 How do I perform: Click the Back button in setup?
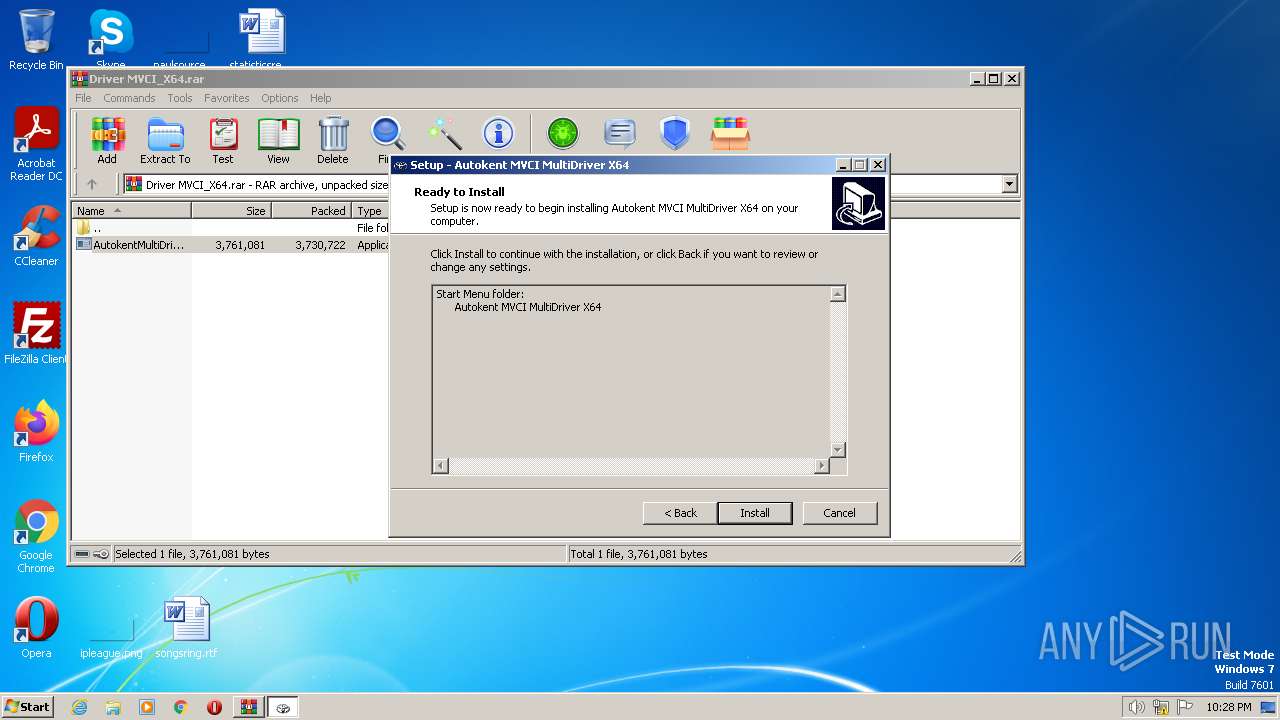click(x=680, y=513)
